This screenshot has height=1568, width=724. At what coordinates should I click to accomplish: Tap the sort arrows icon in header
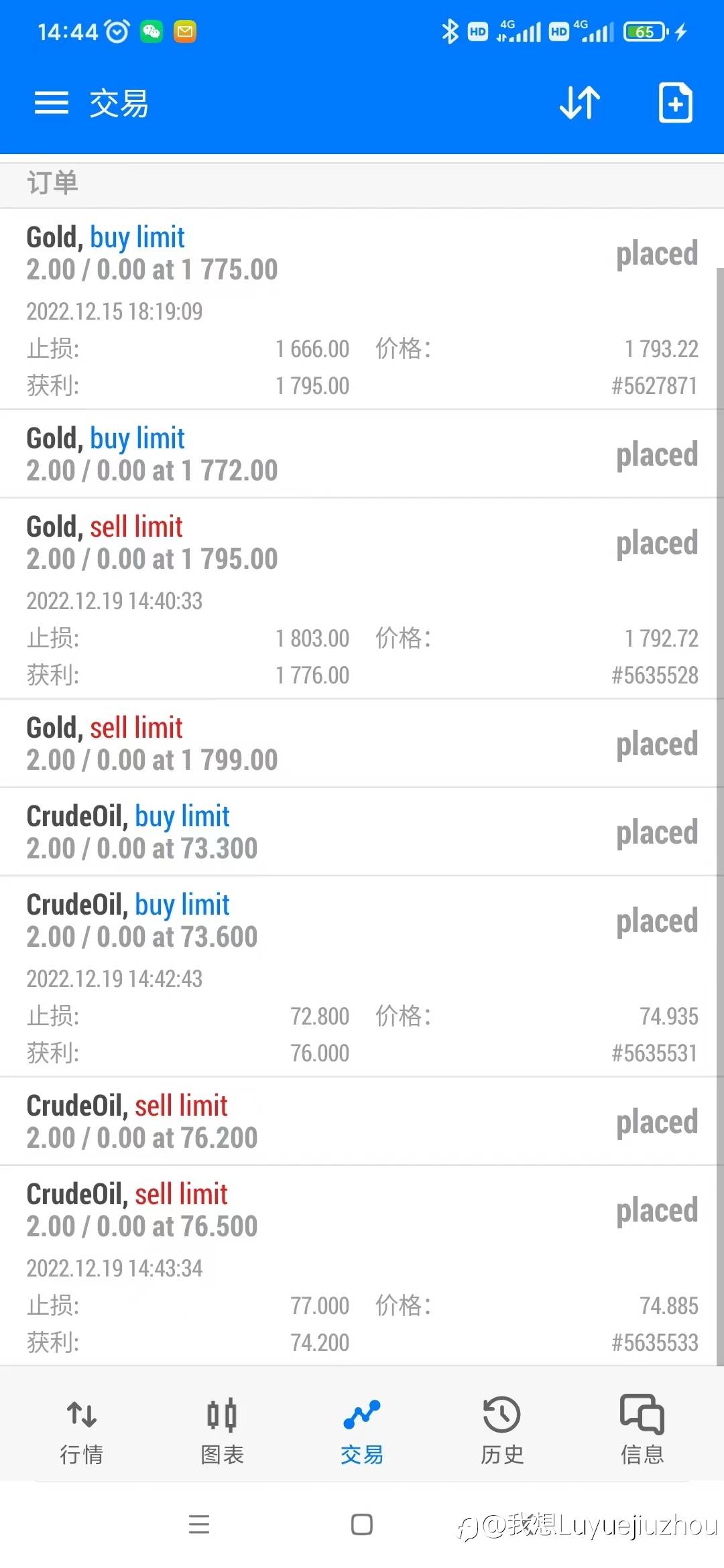[x=580, y=103]
